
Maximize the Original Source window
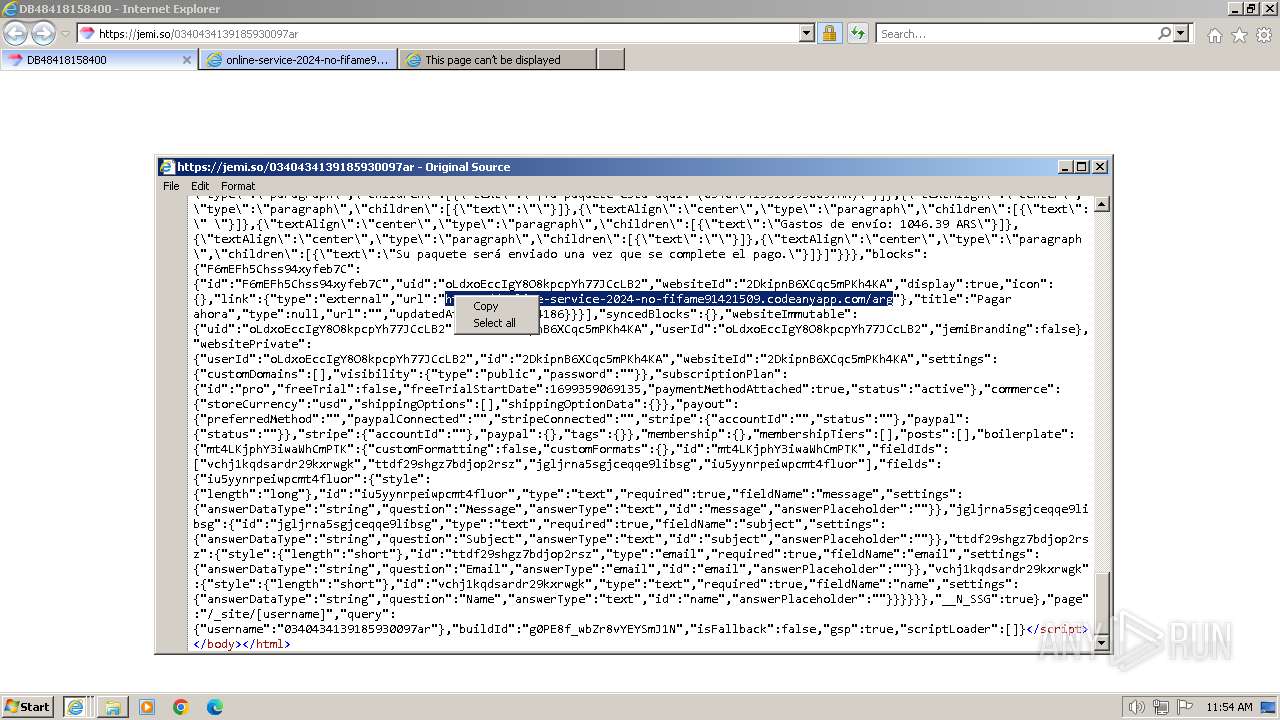click(1083, 167)
